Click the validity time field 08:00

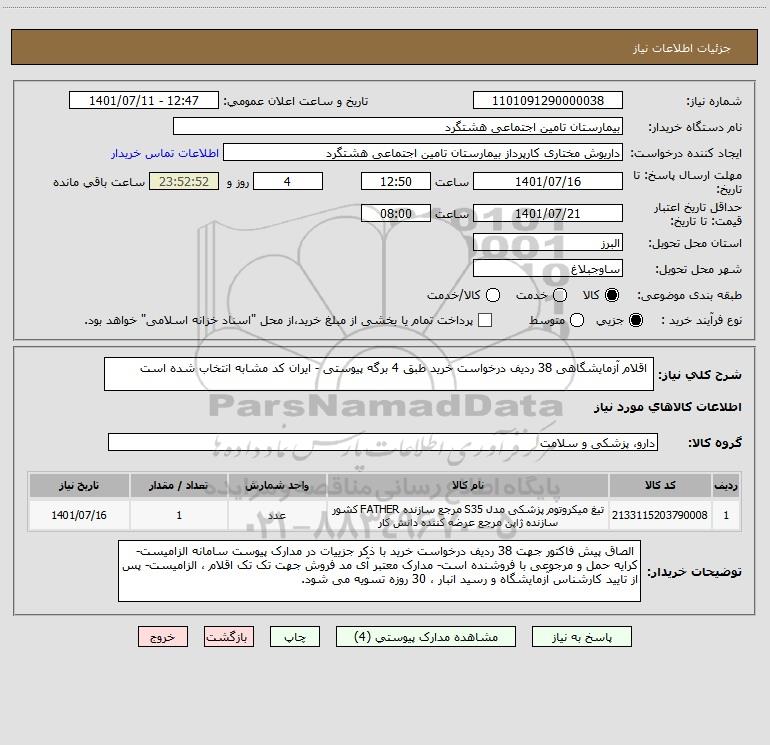(x=396, y=213)
